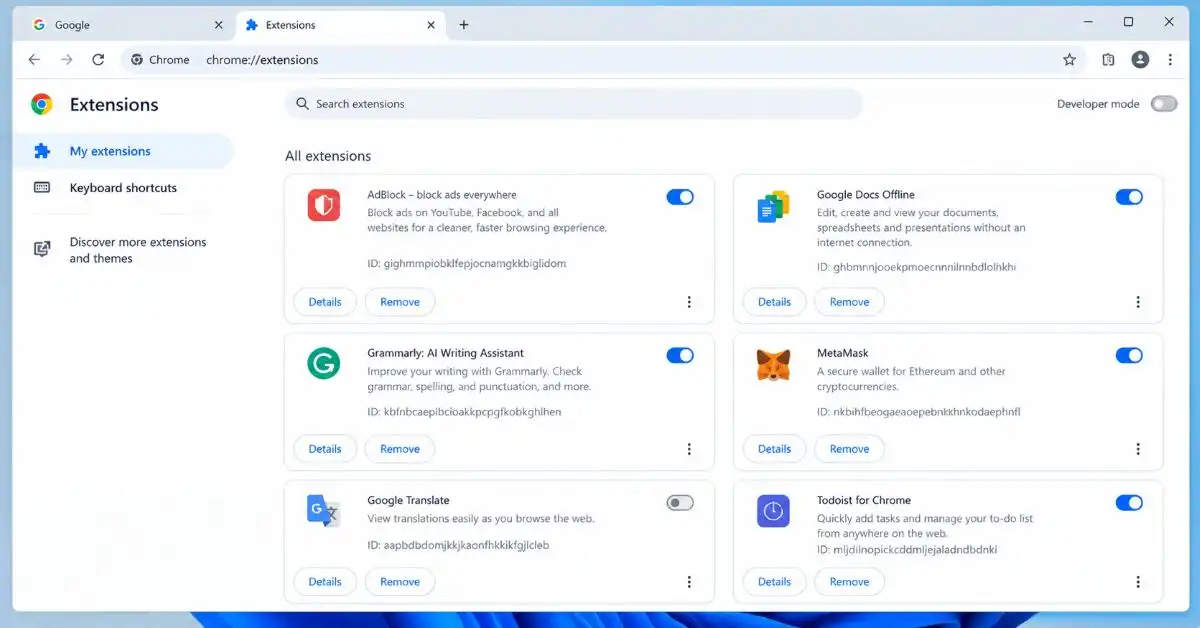Click the MetaMask ID text
This screenshot has width=1200, height=628.
[x=918, y=412]
